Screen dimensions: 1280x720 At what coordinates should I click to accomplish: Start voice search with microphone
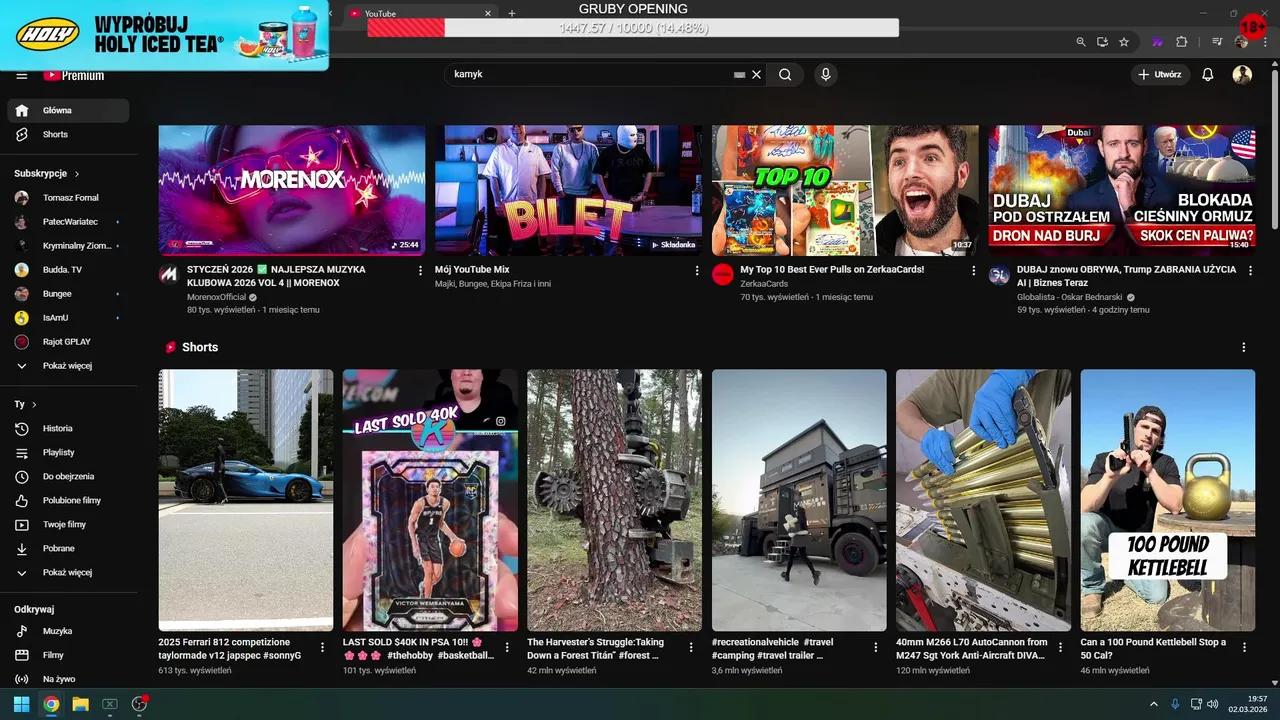(x=825, y=74)
